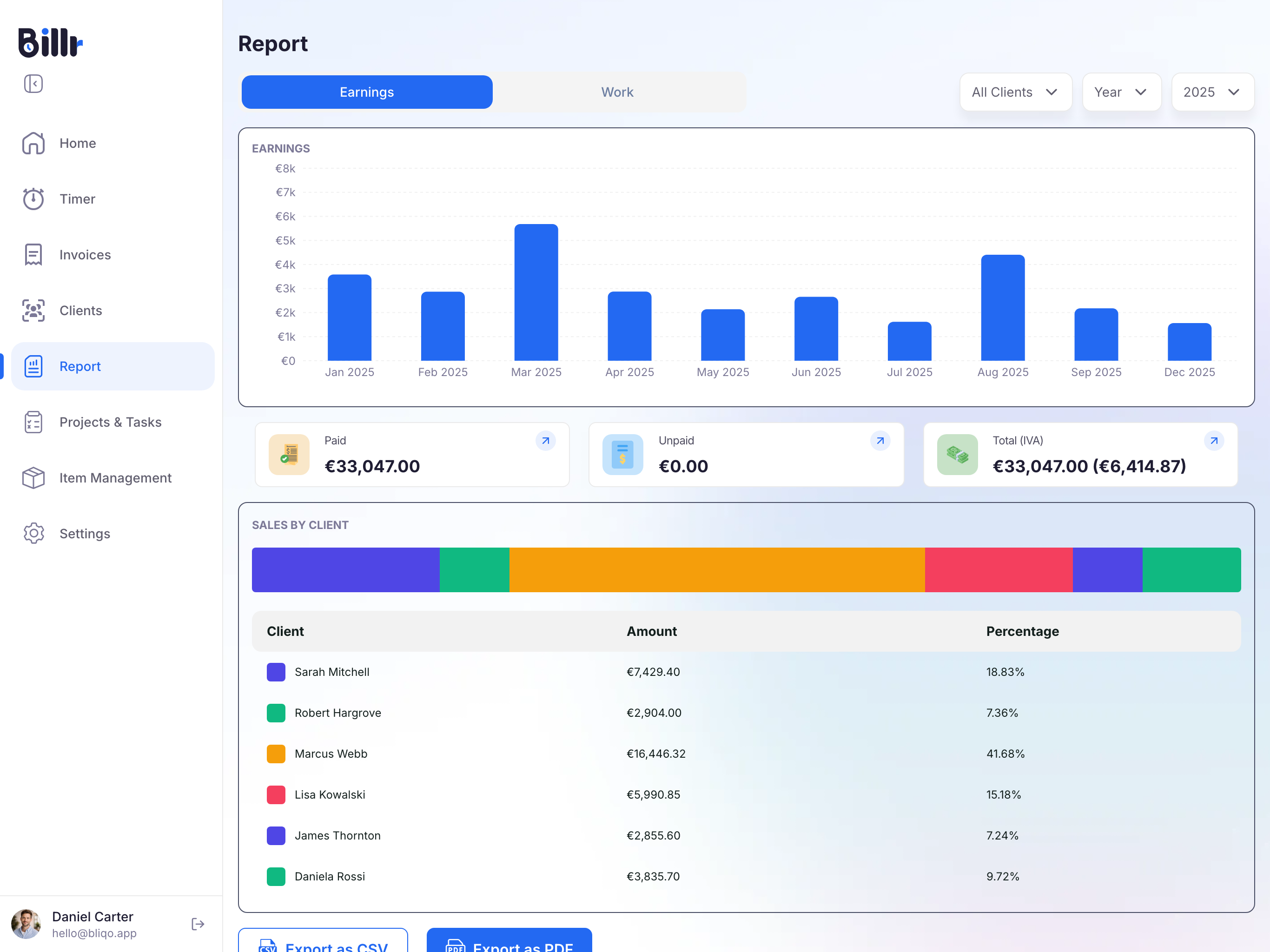Click Marcus Webb orange color swatch
Image resolution: width=1270 pixels, height=952 pixels.
click(x=276, y=754)
